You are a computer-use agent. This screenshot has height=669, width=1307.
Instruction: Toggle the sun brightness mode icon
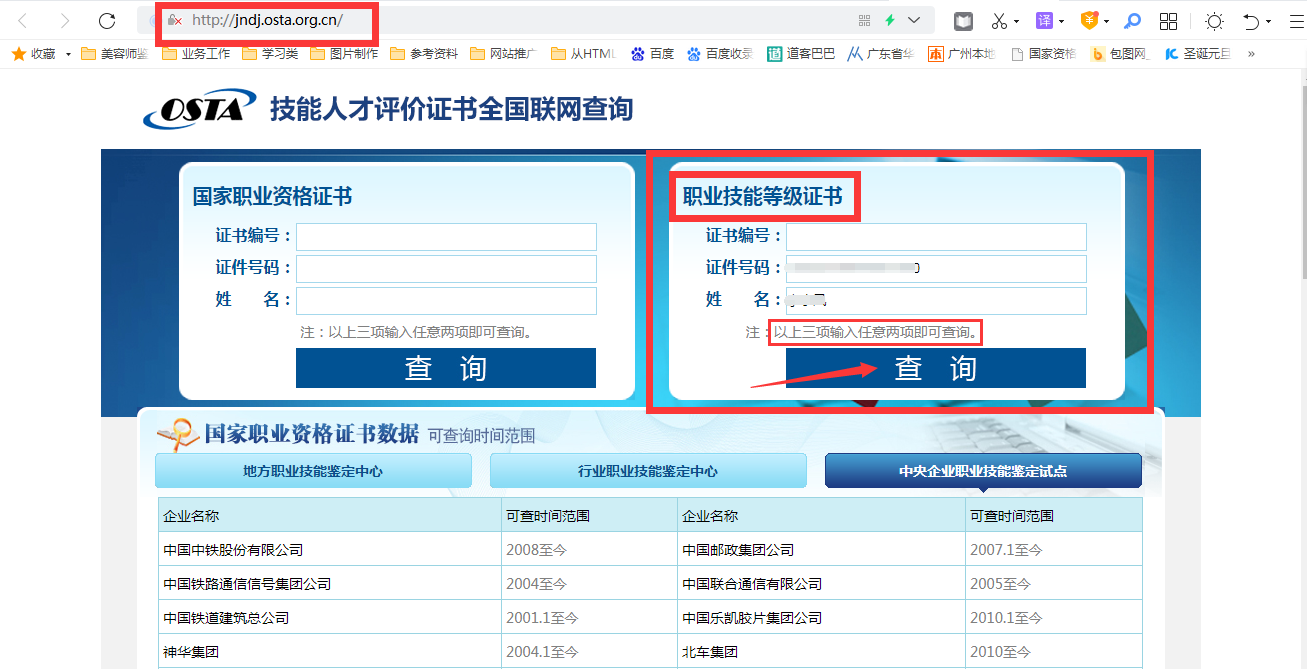(x=1214, y=21)
